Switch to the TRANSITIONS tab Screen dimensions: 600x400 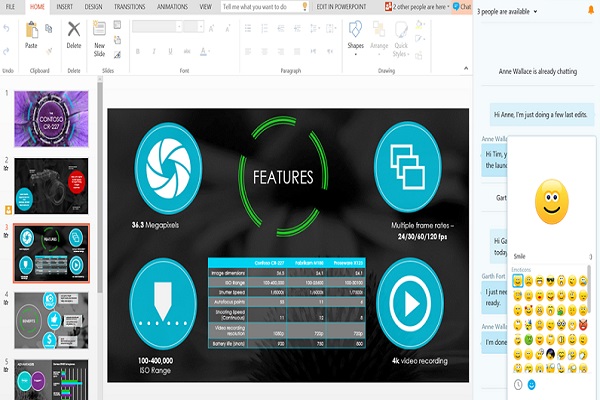(130, 7)
